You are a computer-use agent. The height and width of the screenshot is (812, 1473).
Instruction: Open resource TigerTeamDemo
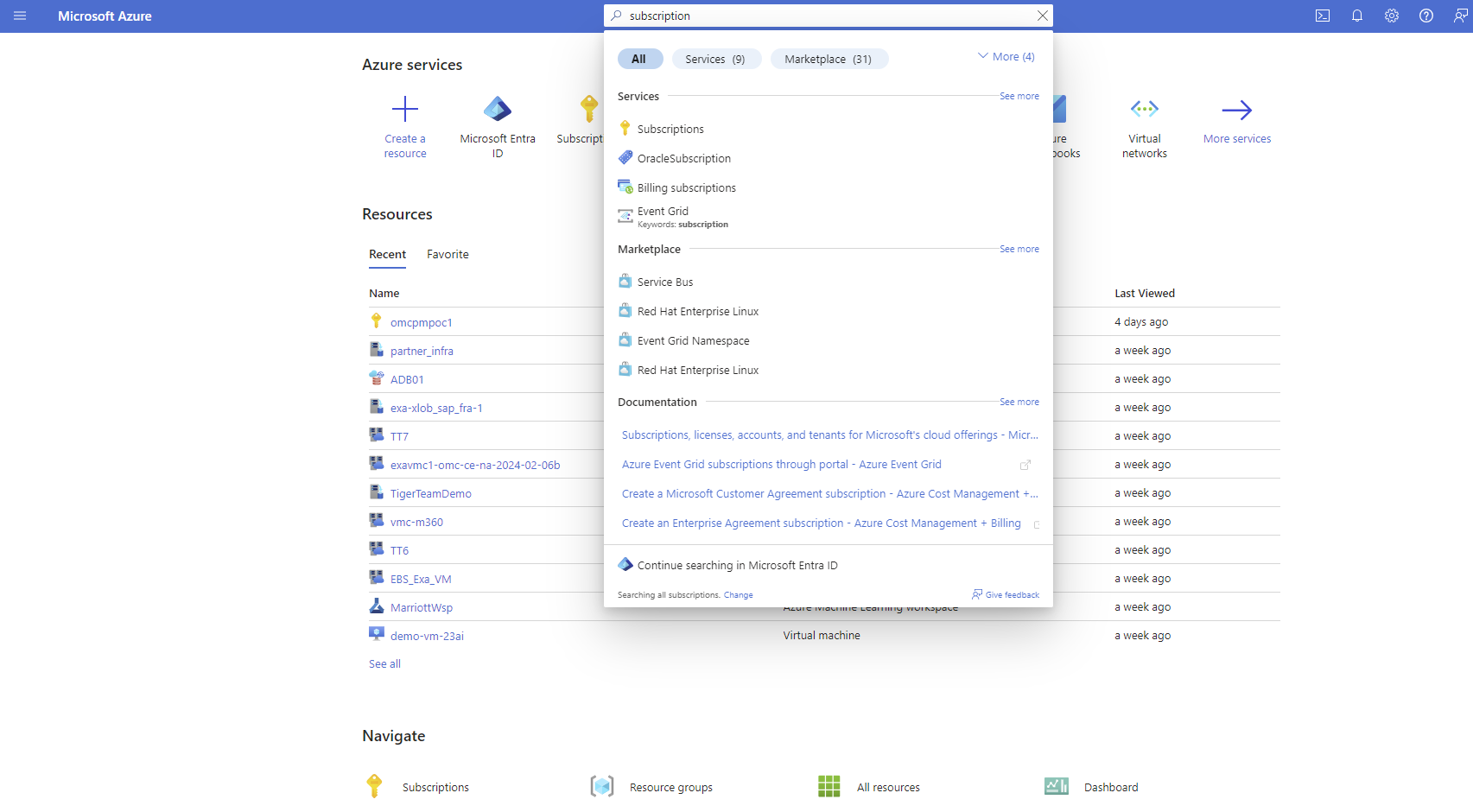click(x=431, y=493)
